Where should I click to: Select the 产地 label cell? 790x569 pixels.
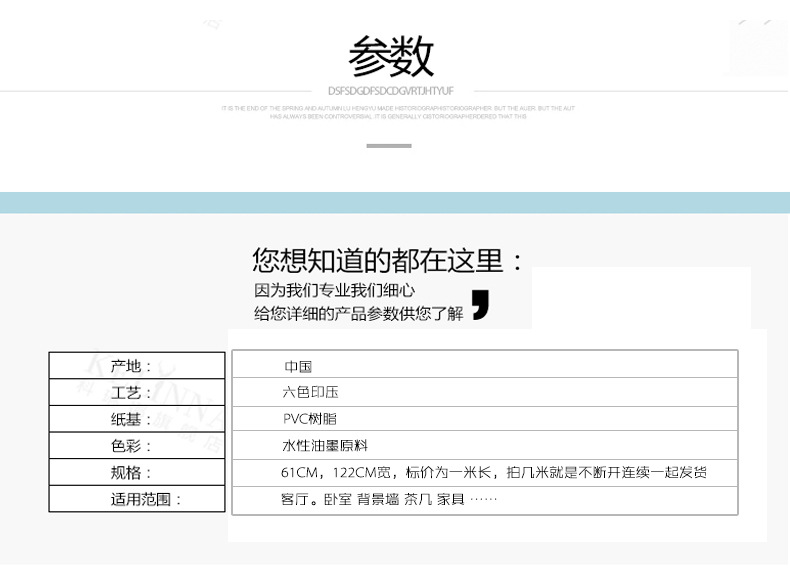coord(137,365)
